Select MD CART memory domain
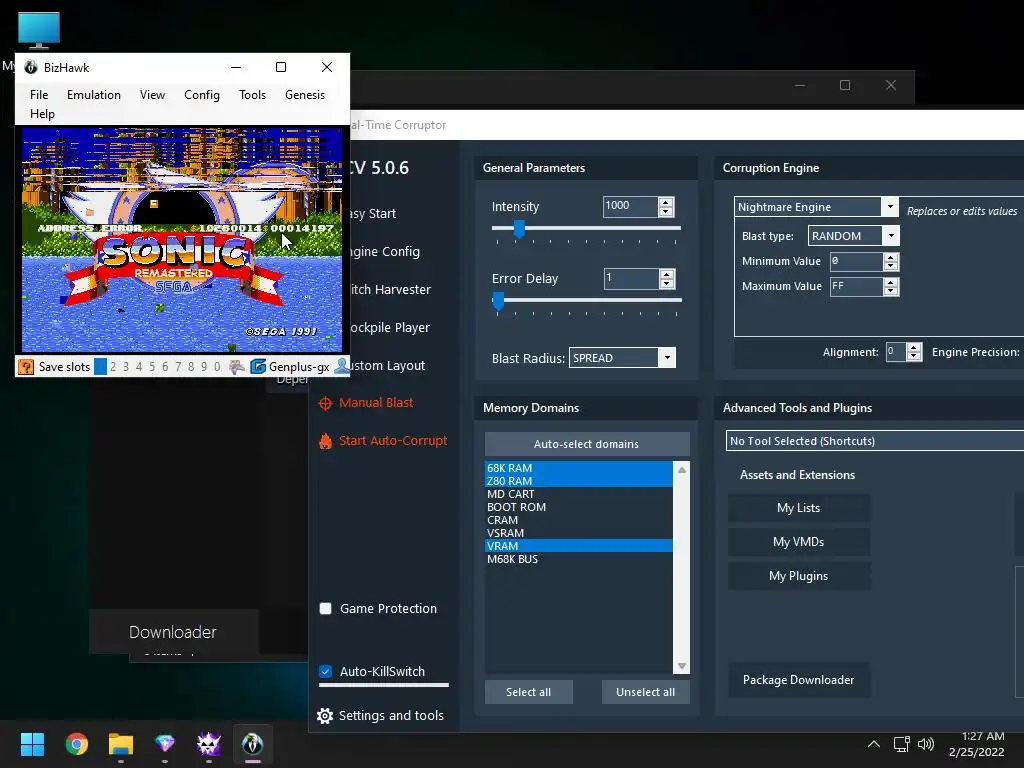 point(579,494)
